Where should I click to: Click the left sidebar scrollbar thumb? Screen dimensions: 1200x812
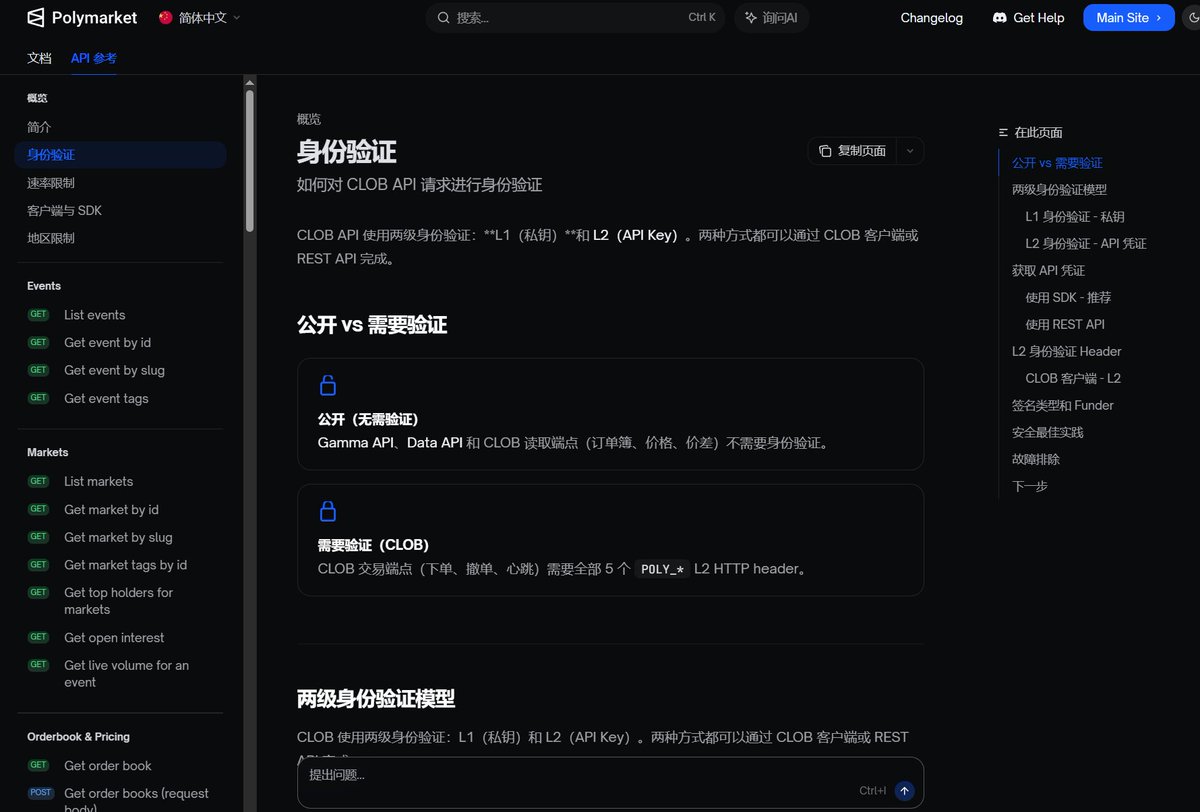point(250,161)
